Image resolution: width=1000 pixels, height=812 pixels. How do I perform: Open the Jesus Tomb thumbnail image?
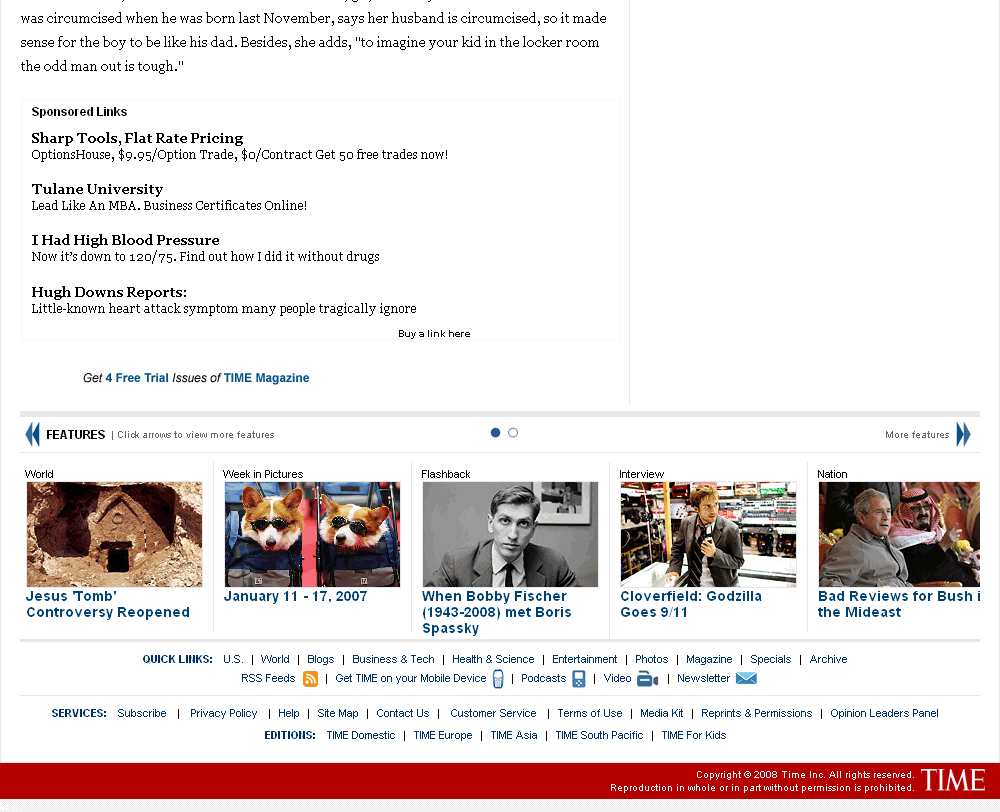(114, 535)
